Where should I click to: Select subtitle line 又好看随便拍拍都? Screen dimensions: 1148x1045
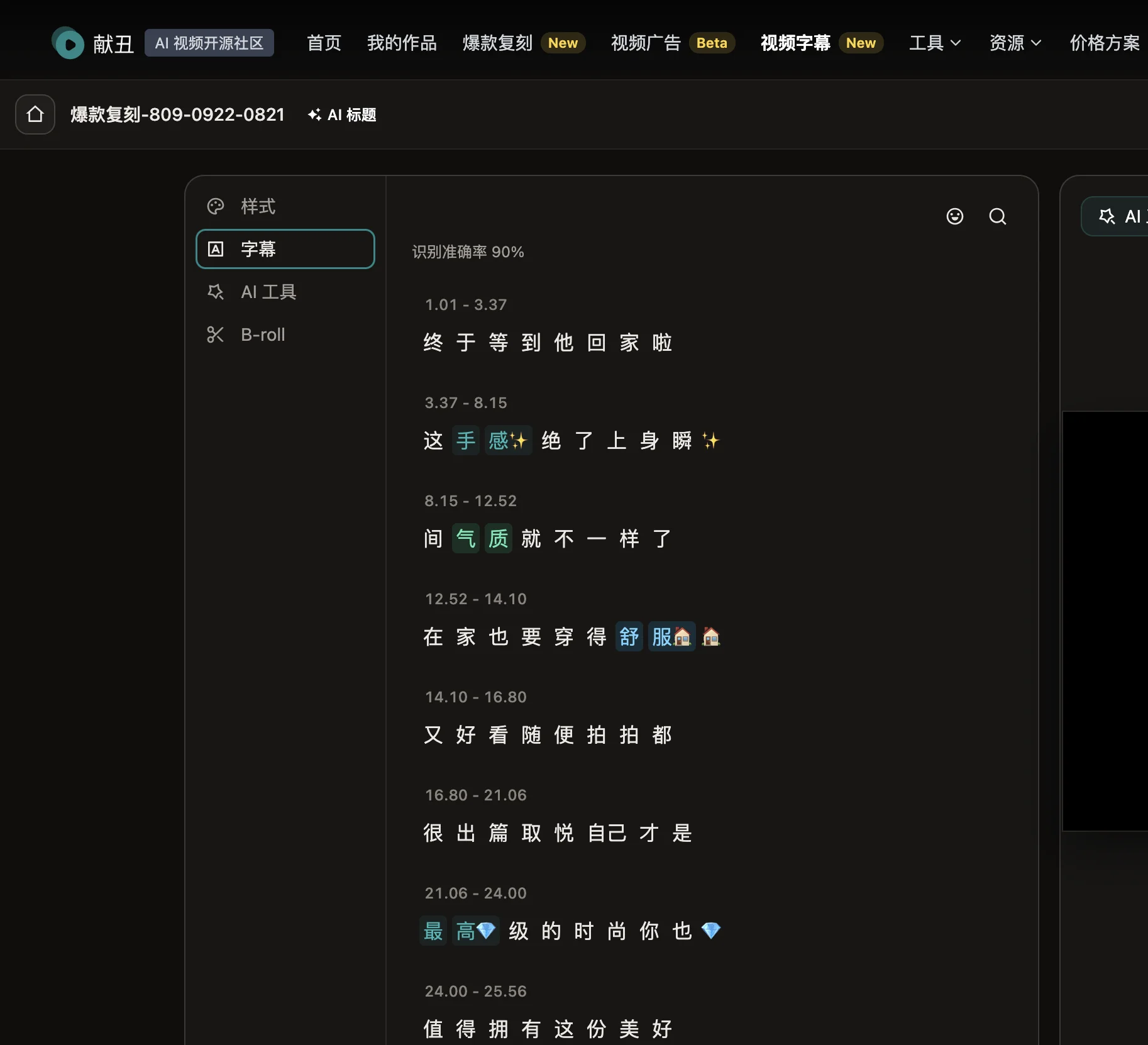[x=548, y=735]
